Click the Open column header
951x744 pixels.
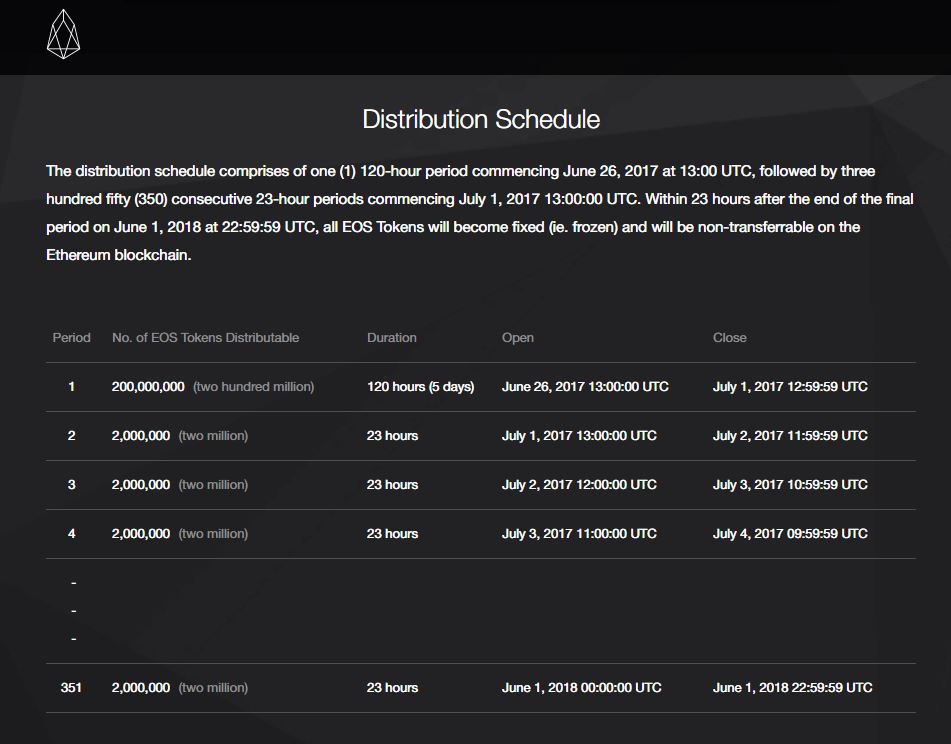click(518, 338)
